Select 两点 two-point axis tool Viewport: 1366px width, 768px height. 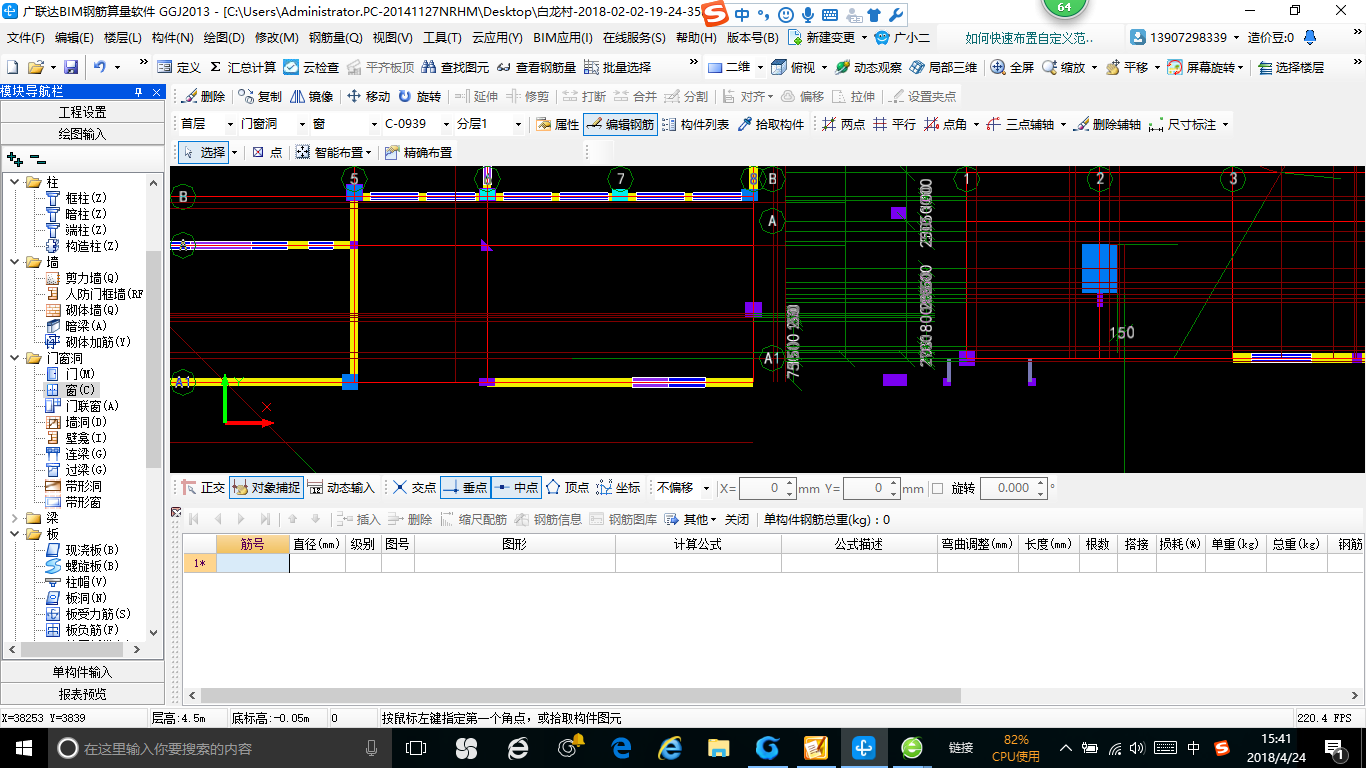tap(843, 124)
